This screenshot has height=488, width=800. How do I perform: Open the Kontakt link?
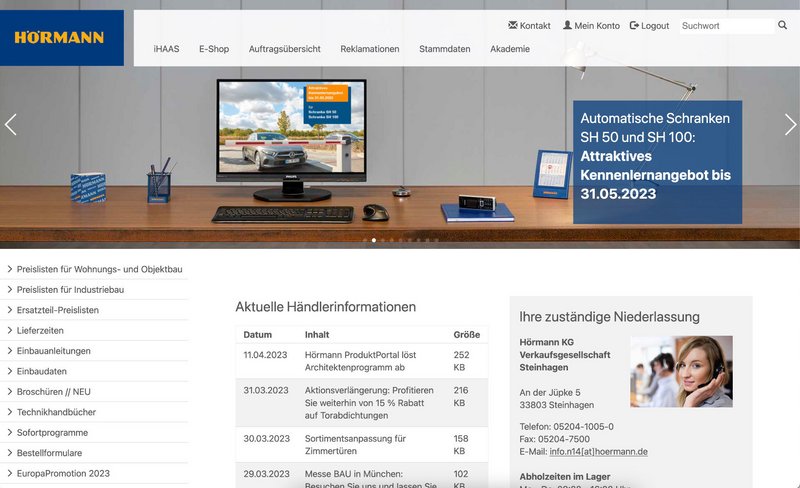click(x=535, y=26)
